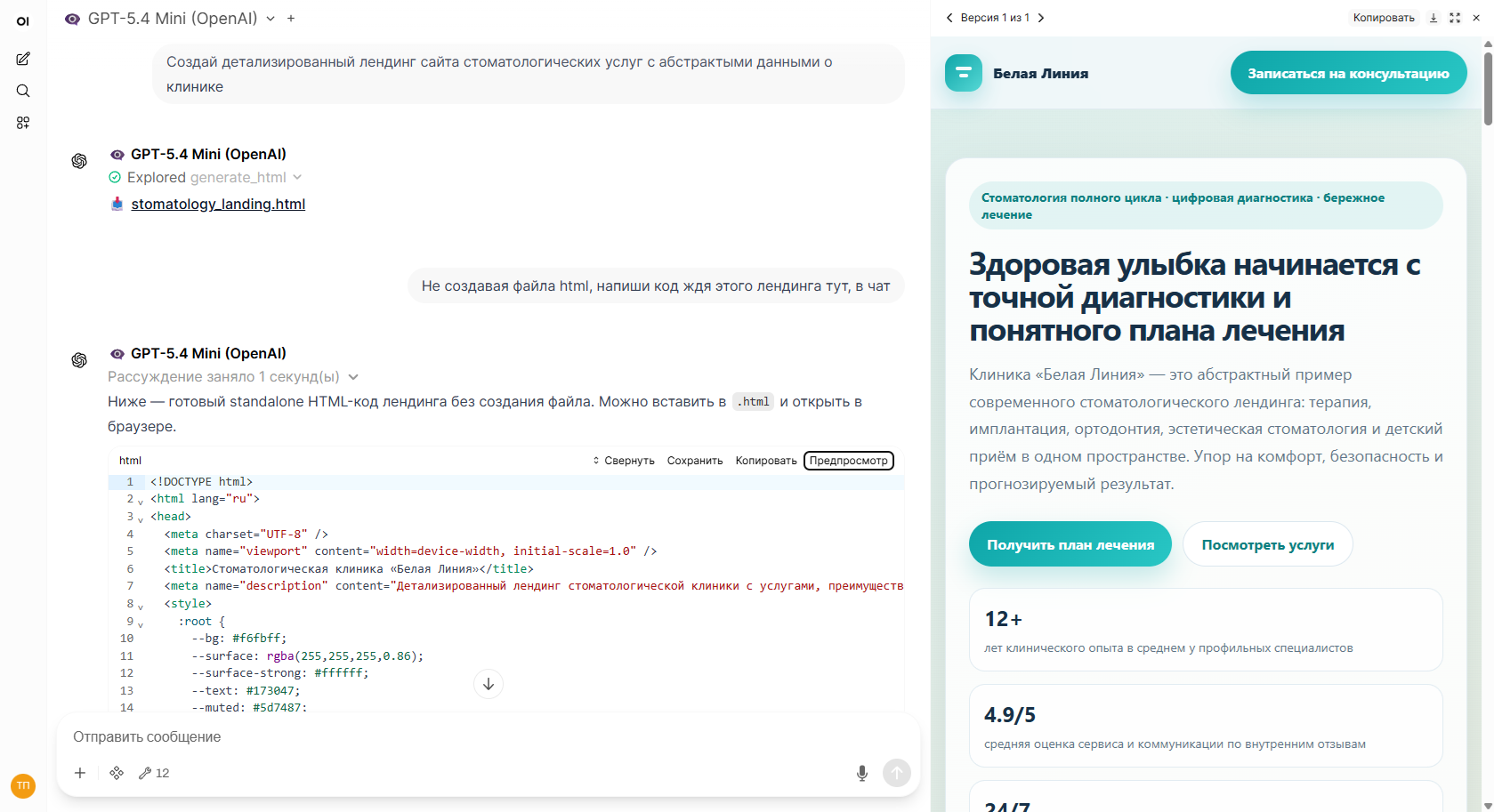Click the model eye icon in header

(x=72, y=19)
